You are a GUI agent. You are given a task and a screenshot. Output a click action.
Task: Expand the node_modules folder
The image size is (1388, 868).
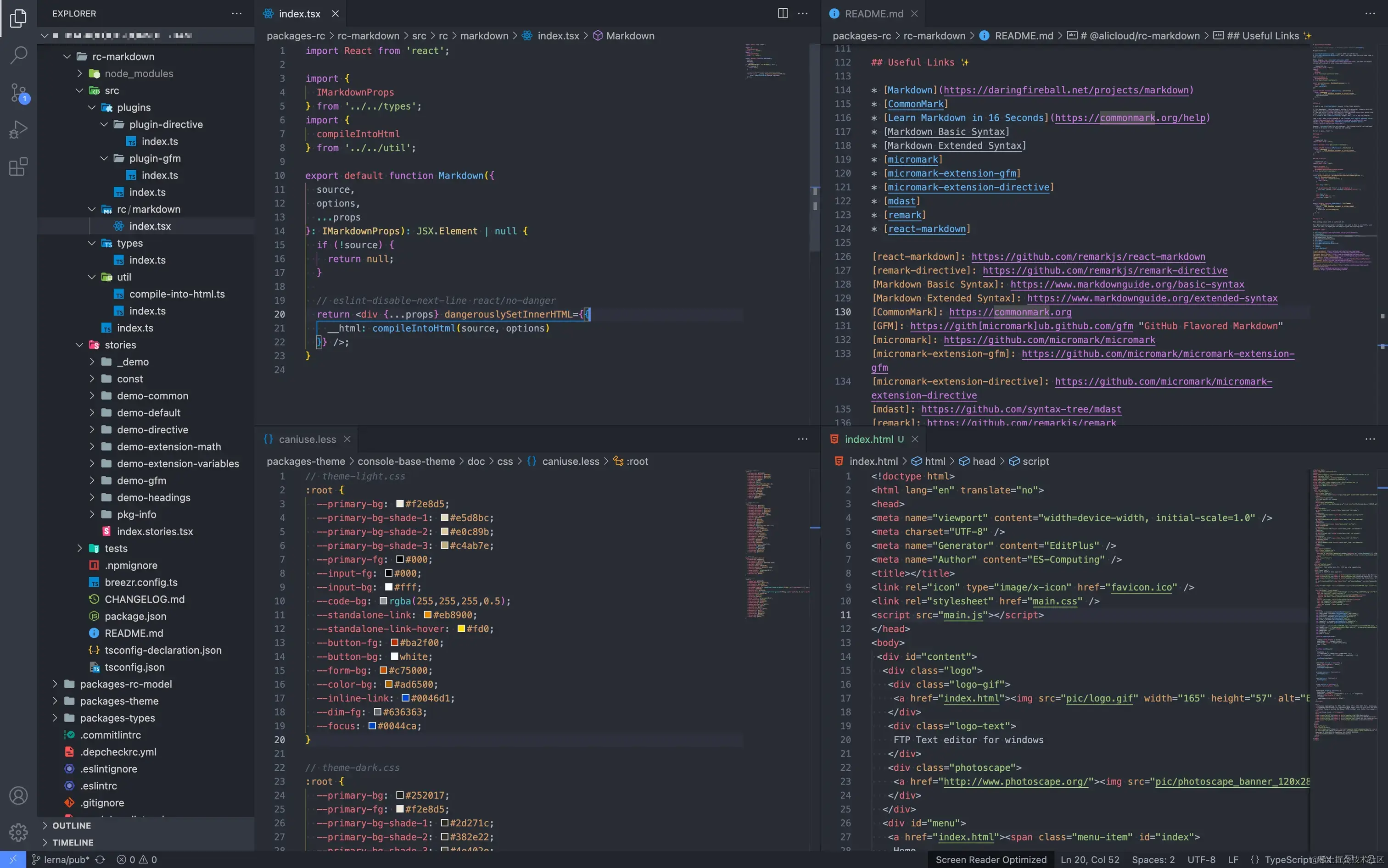tap(139, 73)
